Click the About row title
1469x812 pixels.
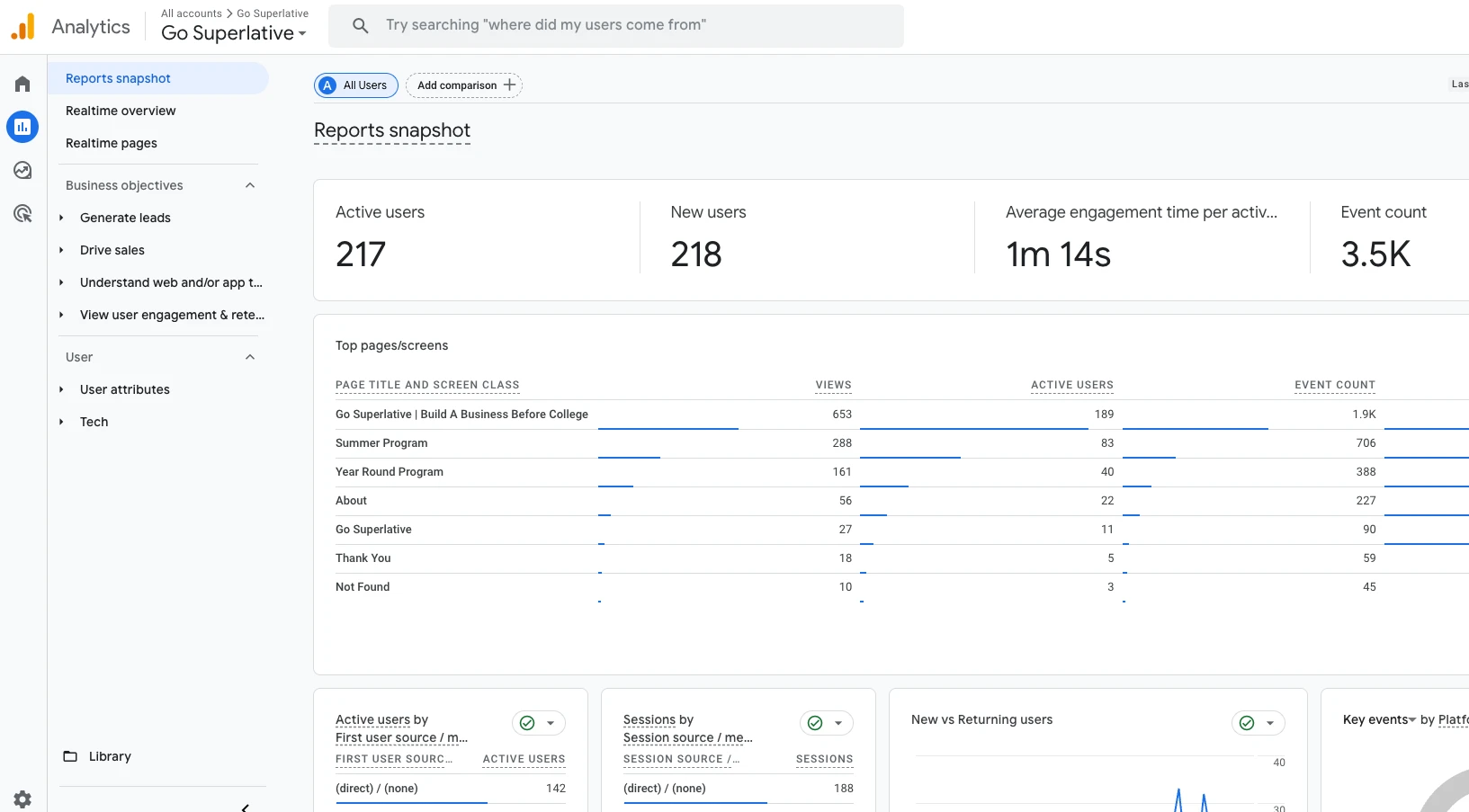[351, 501]
